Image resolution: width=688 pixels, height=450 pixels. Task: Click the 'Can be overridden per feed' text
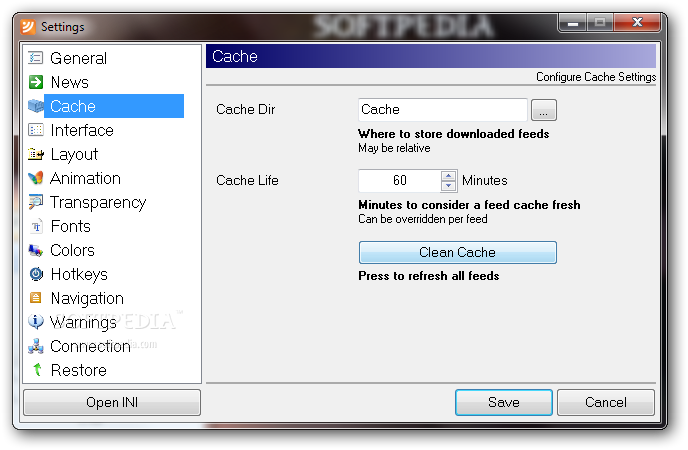423,219
